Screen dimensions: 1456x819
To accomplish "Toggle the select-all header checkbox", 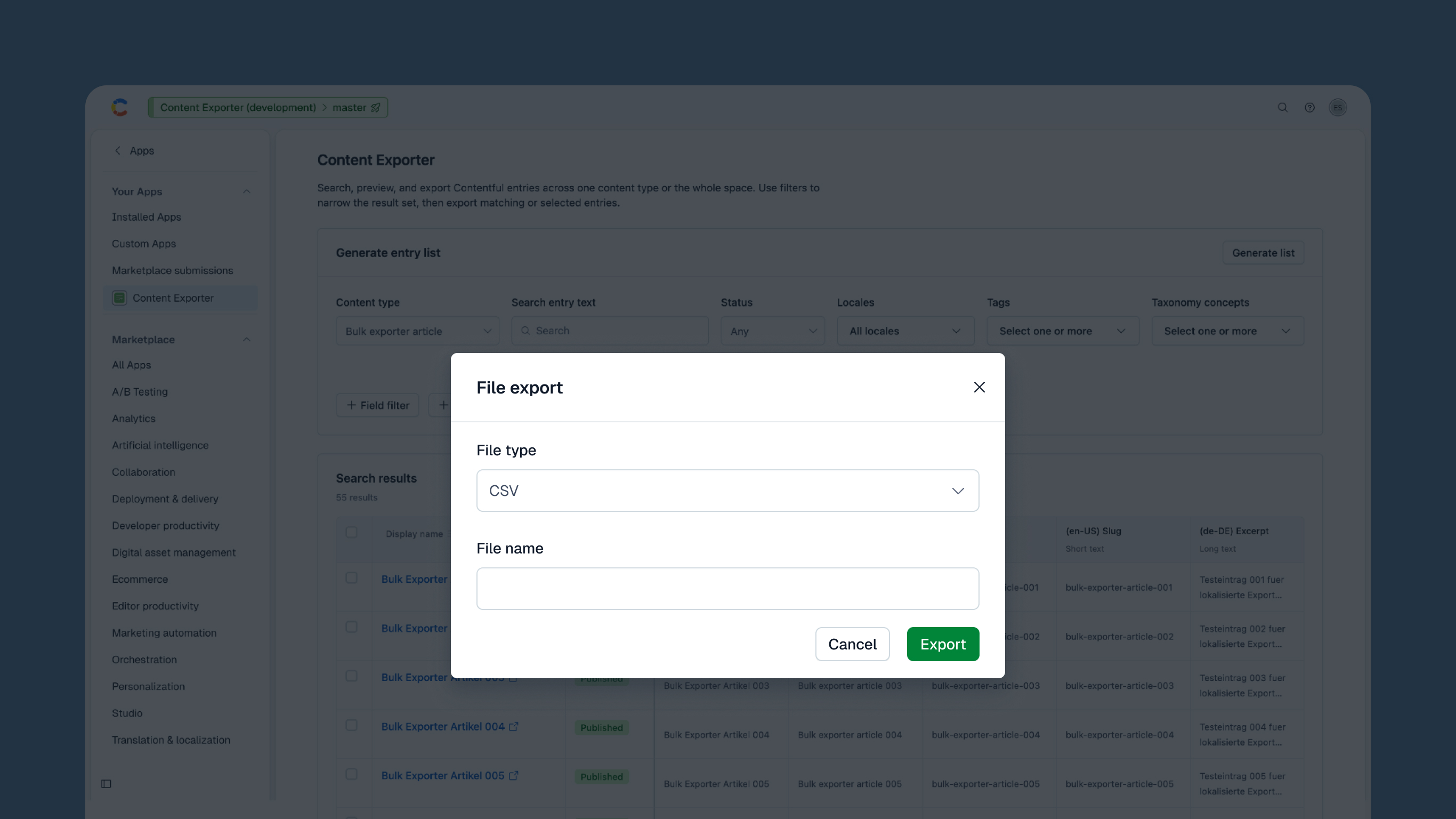I will coord(351,532).
